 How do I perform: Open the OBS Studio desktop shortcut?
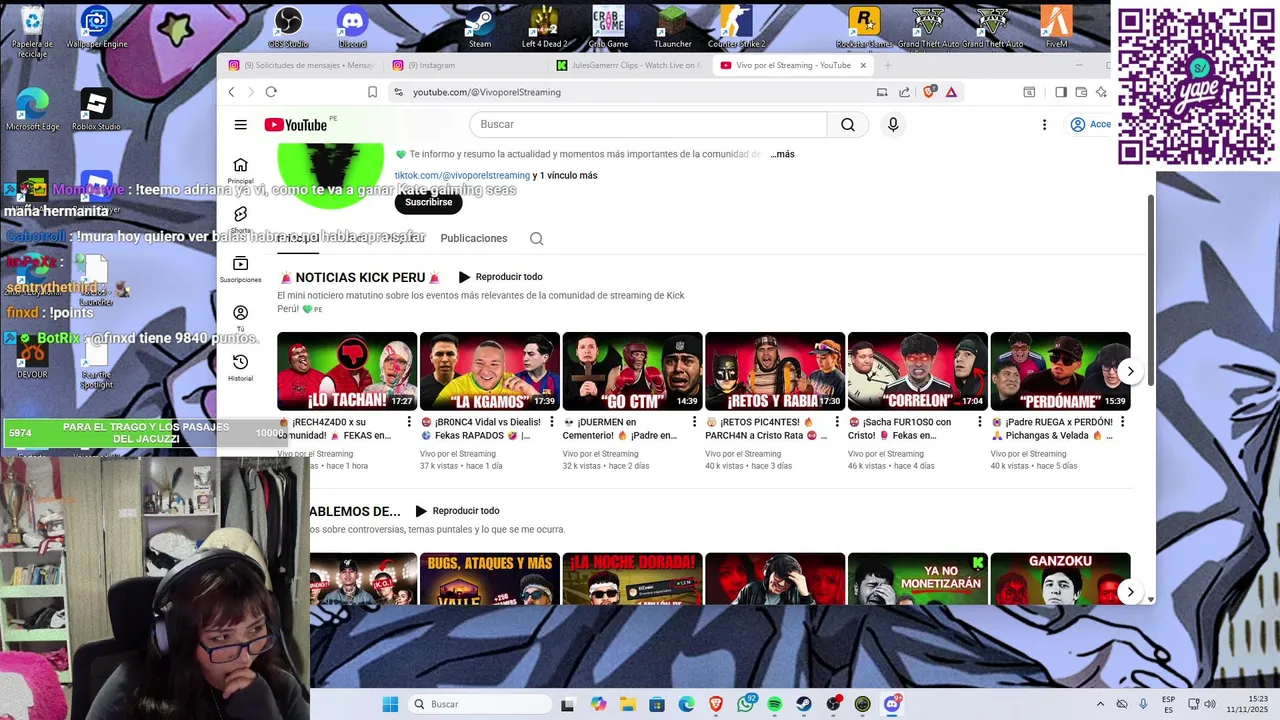tap(288, 27)
